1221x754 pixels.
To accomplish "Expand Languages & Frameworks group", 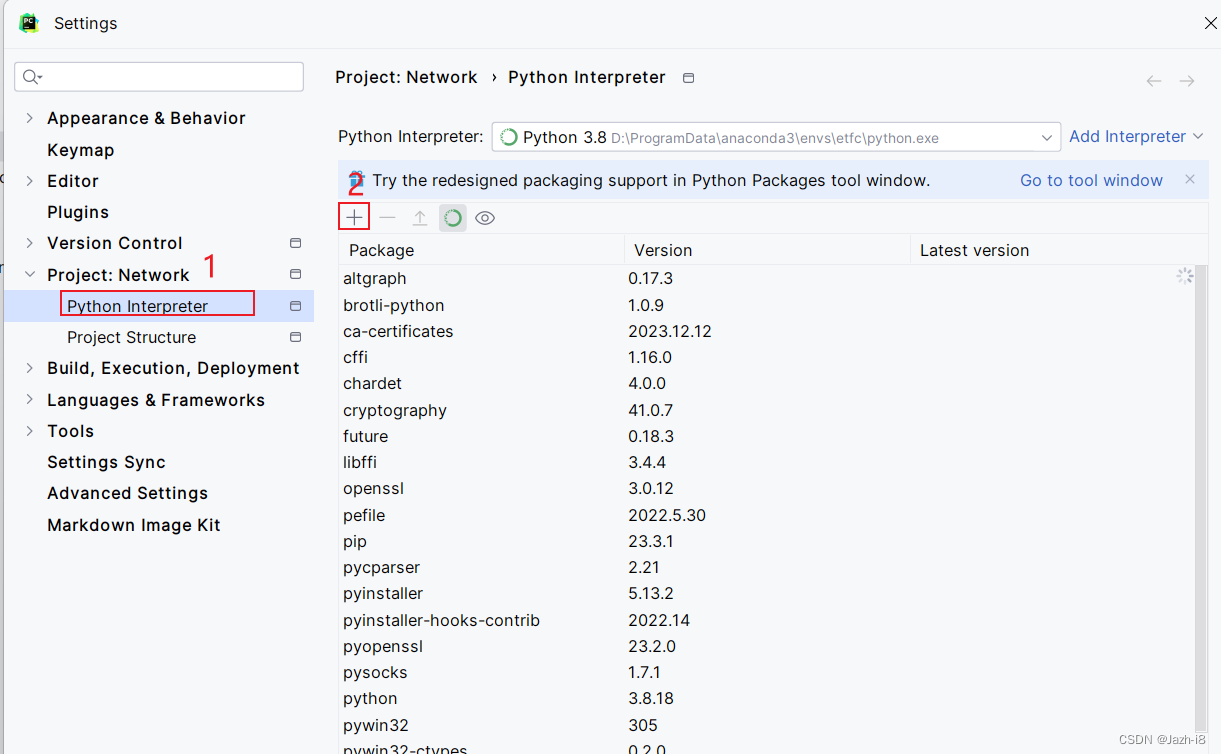I will (x=29, y=400).
